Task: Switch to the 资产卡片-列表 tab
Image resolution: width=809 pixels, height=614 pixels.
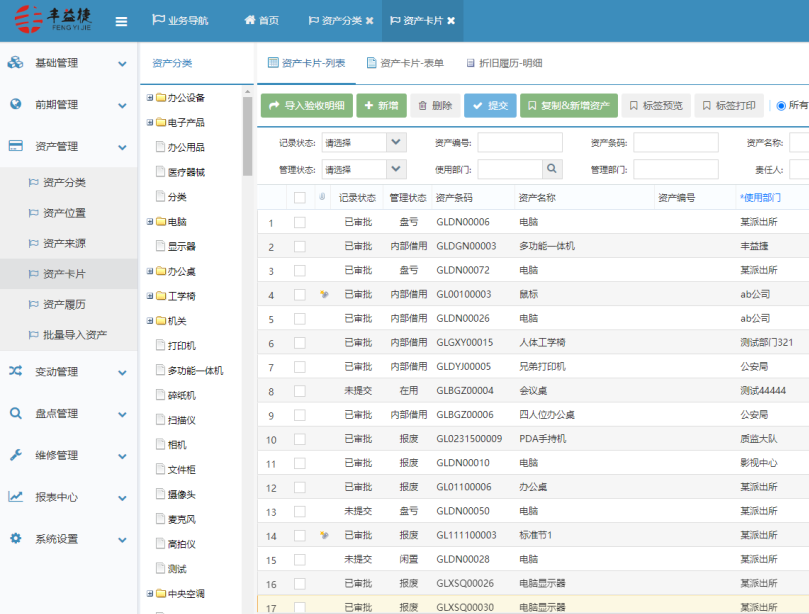Action: [x=306, y=63]
